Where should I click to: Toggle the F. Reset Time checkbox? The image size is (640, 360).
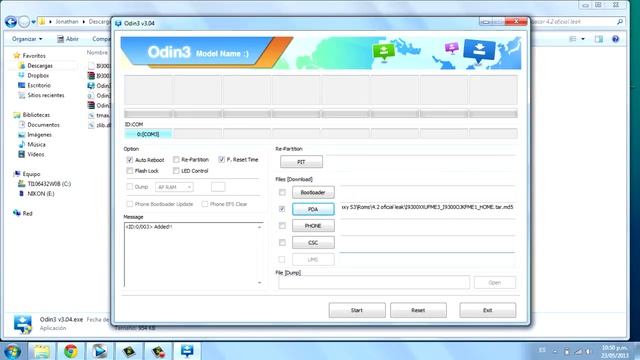[x=222, y=160]
